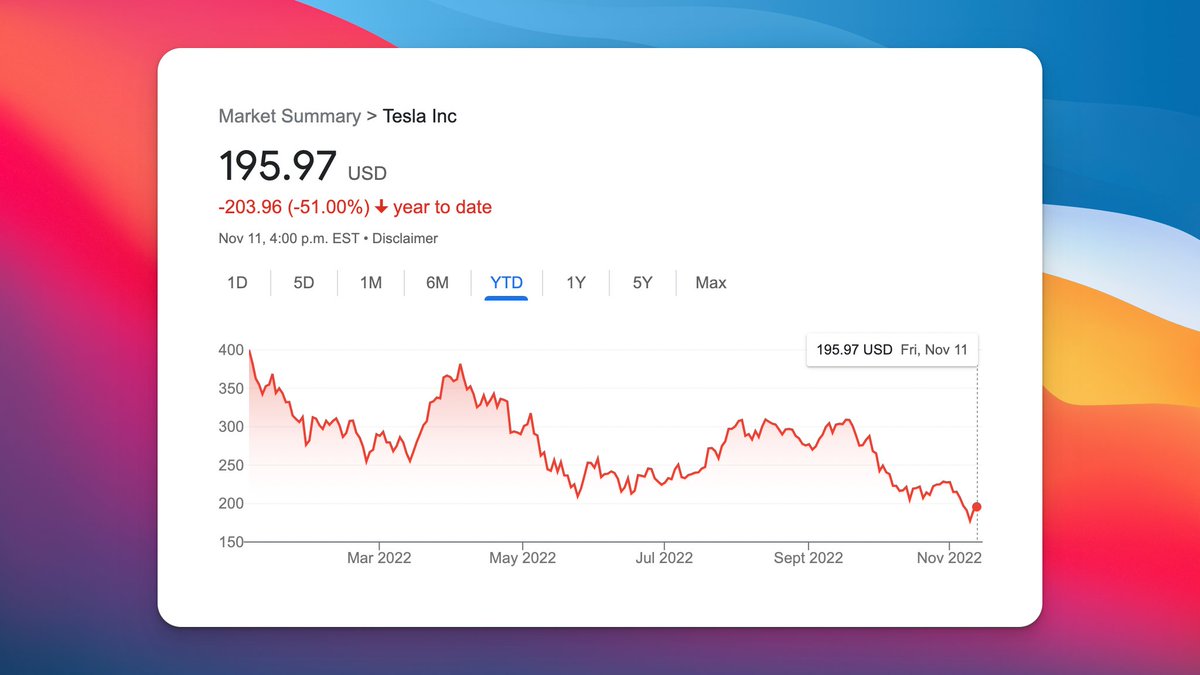Select the 5D time range tab
Viewport: 1200px width, 675px height.
(304, 283)
